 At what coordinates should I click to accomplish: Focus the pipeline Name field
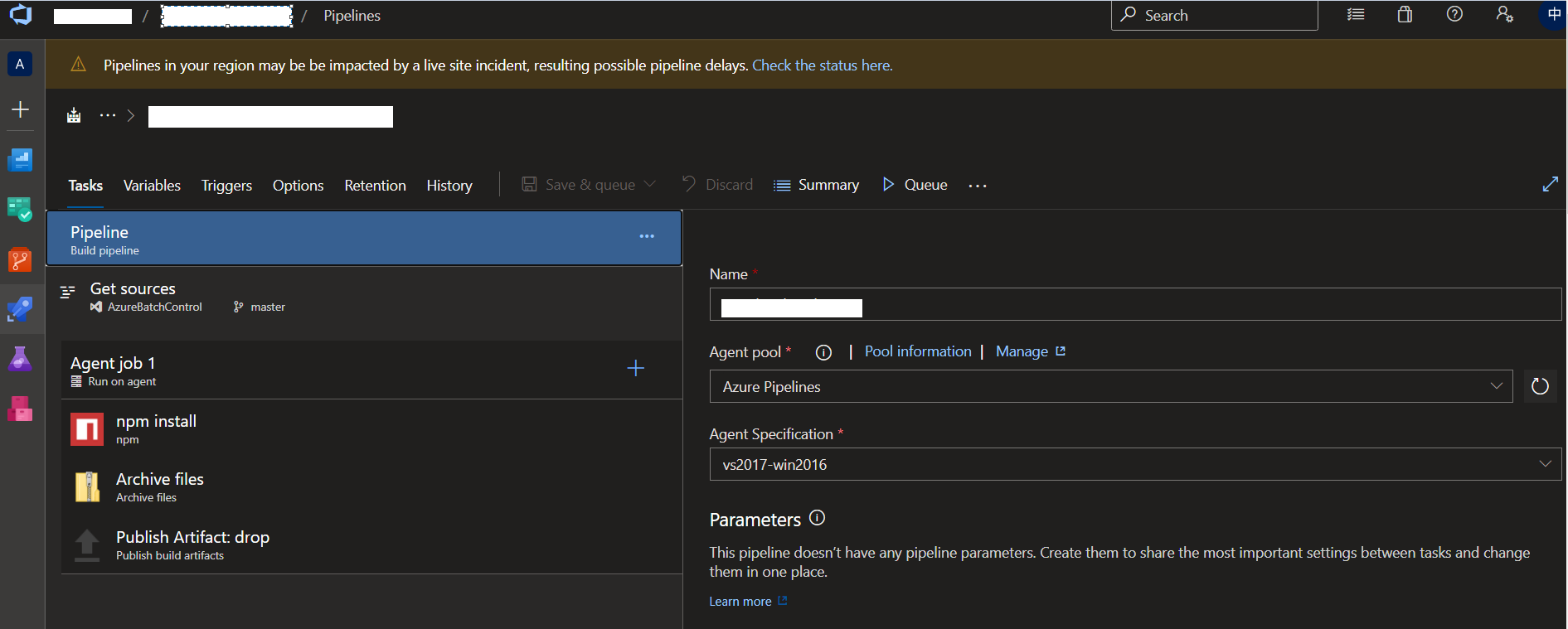coord(1135,304)
